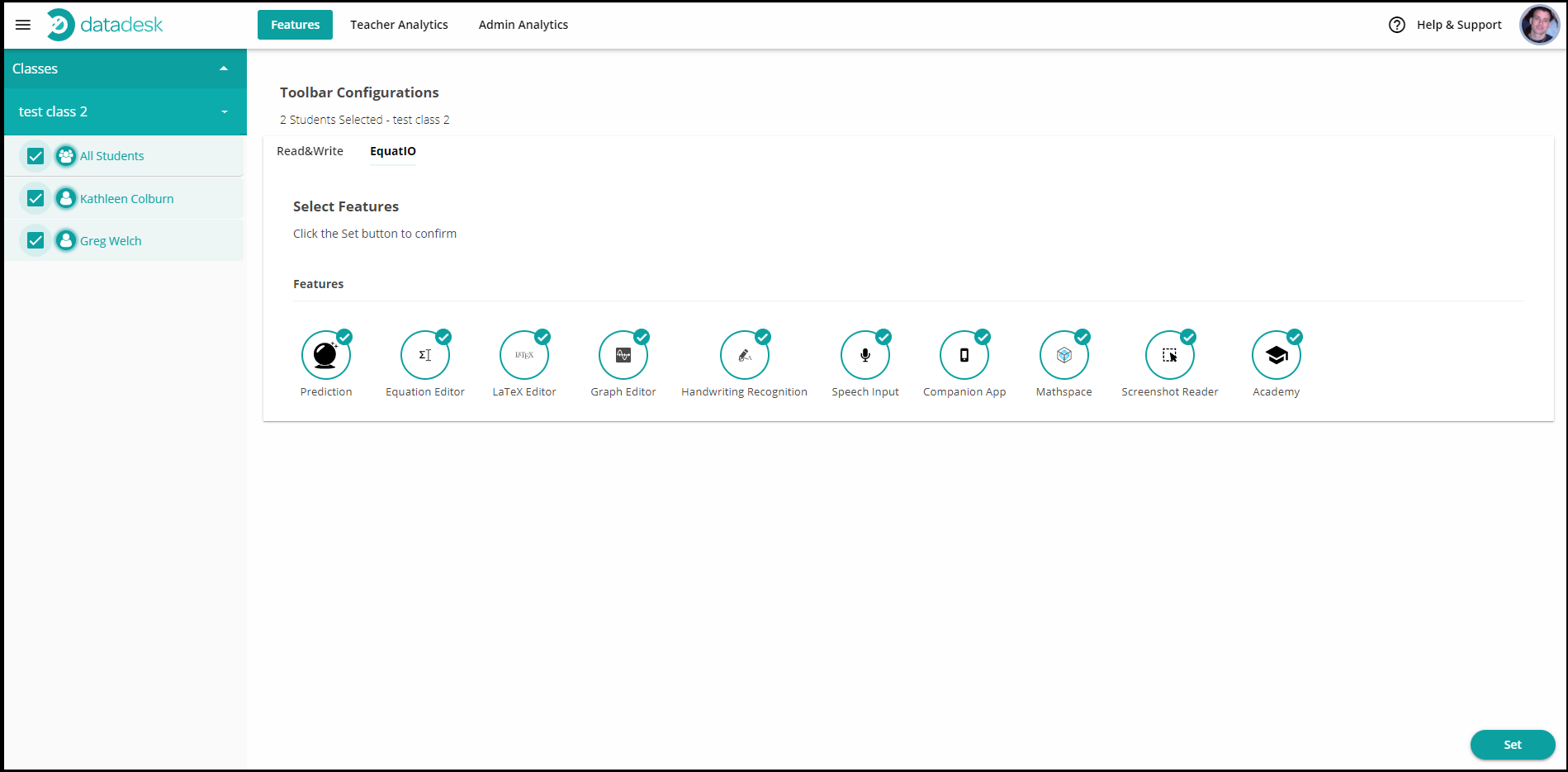Click the Greg Welch name link

[x=111, y=241]
